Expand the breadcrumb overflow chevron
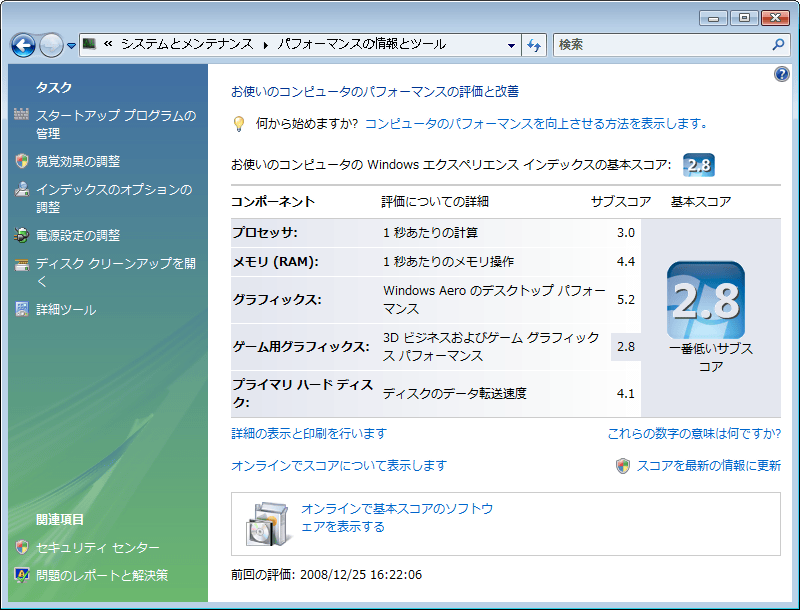 (107, 45)
